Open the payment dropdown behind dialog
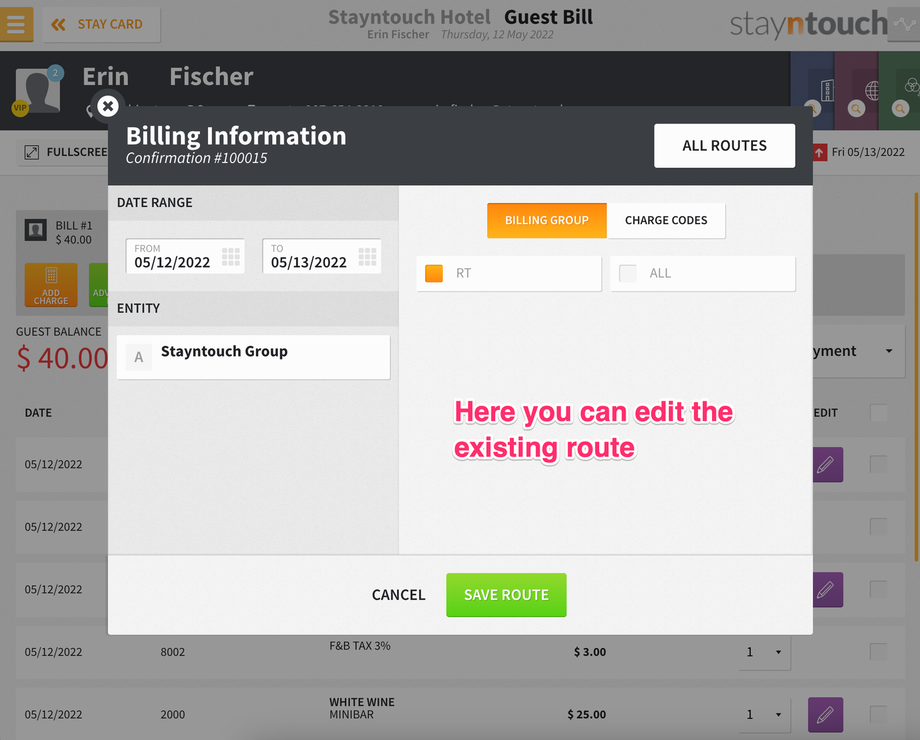The image size is (920, 740). coord(858,351)
